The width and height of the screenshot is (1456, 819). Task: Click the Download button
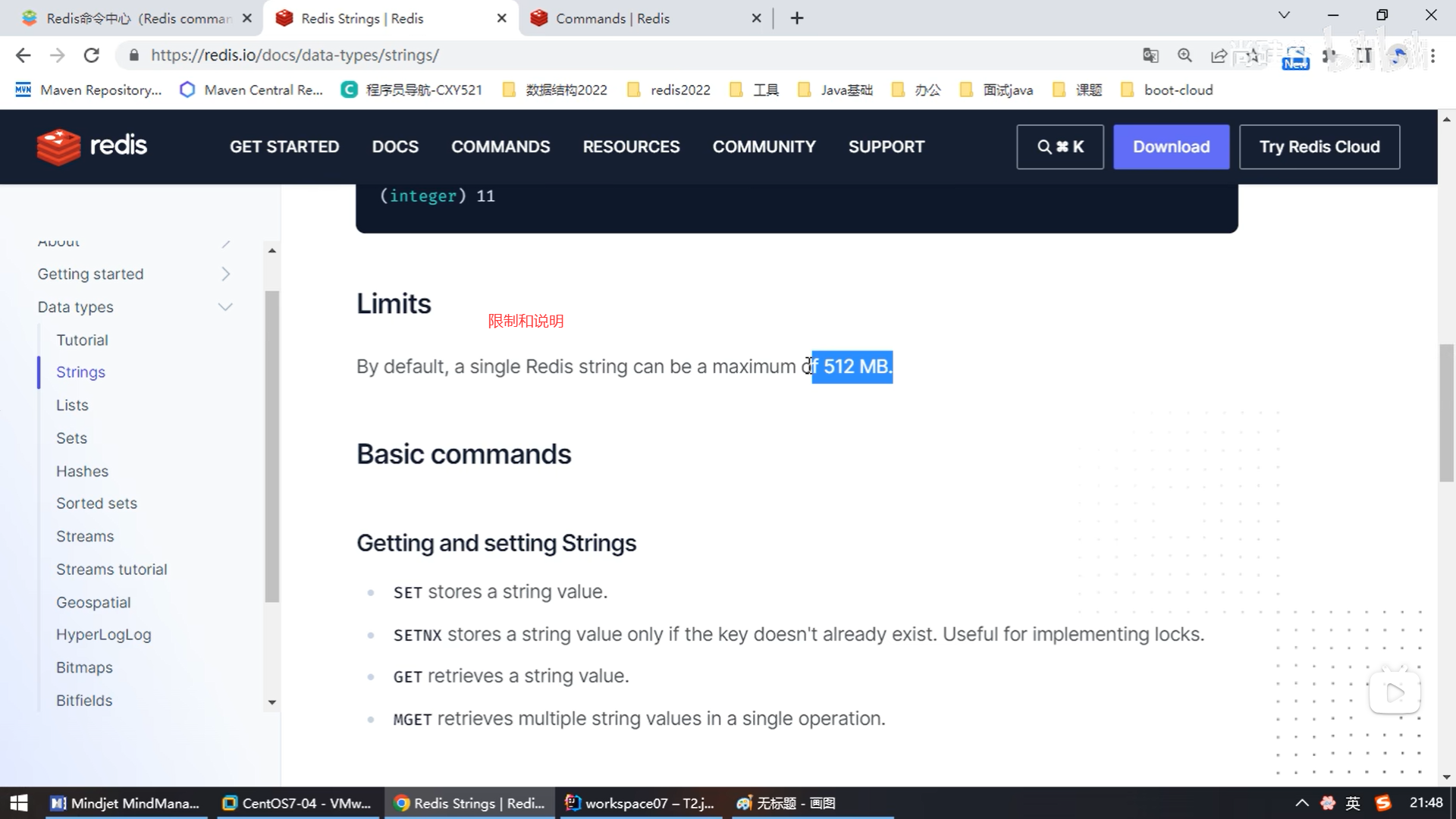pyautogui.click(x=1171, y=146)
